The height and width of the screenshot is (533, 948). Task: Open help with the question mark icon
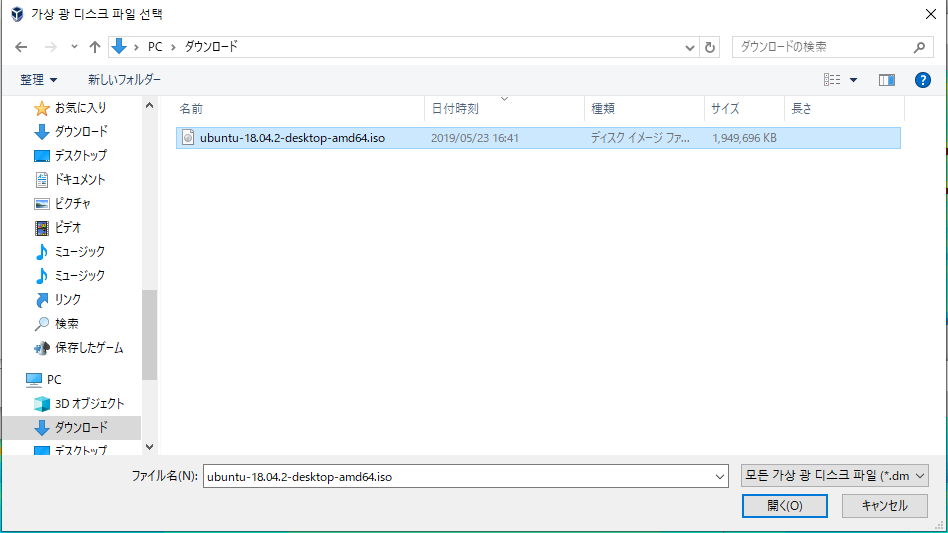[923, 80]
